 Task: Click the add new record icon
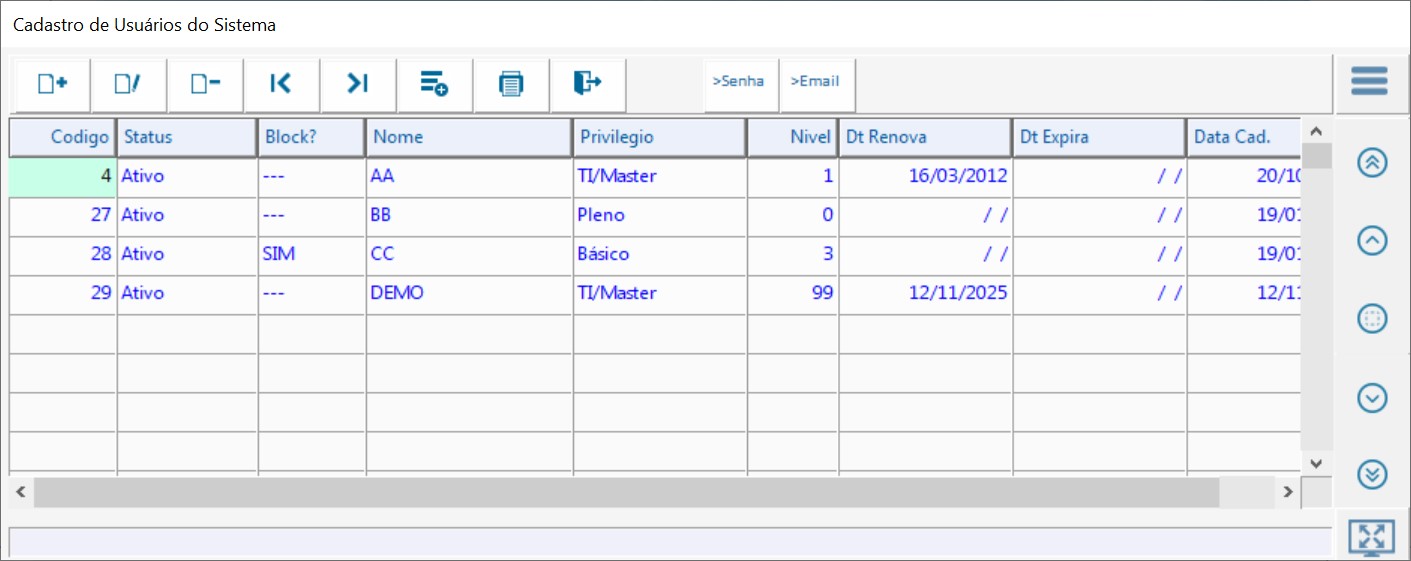tap(52, 84)
